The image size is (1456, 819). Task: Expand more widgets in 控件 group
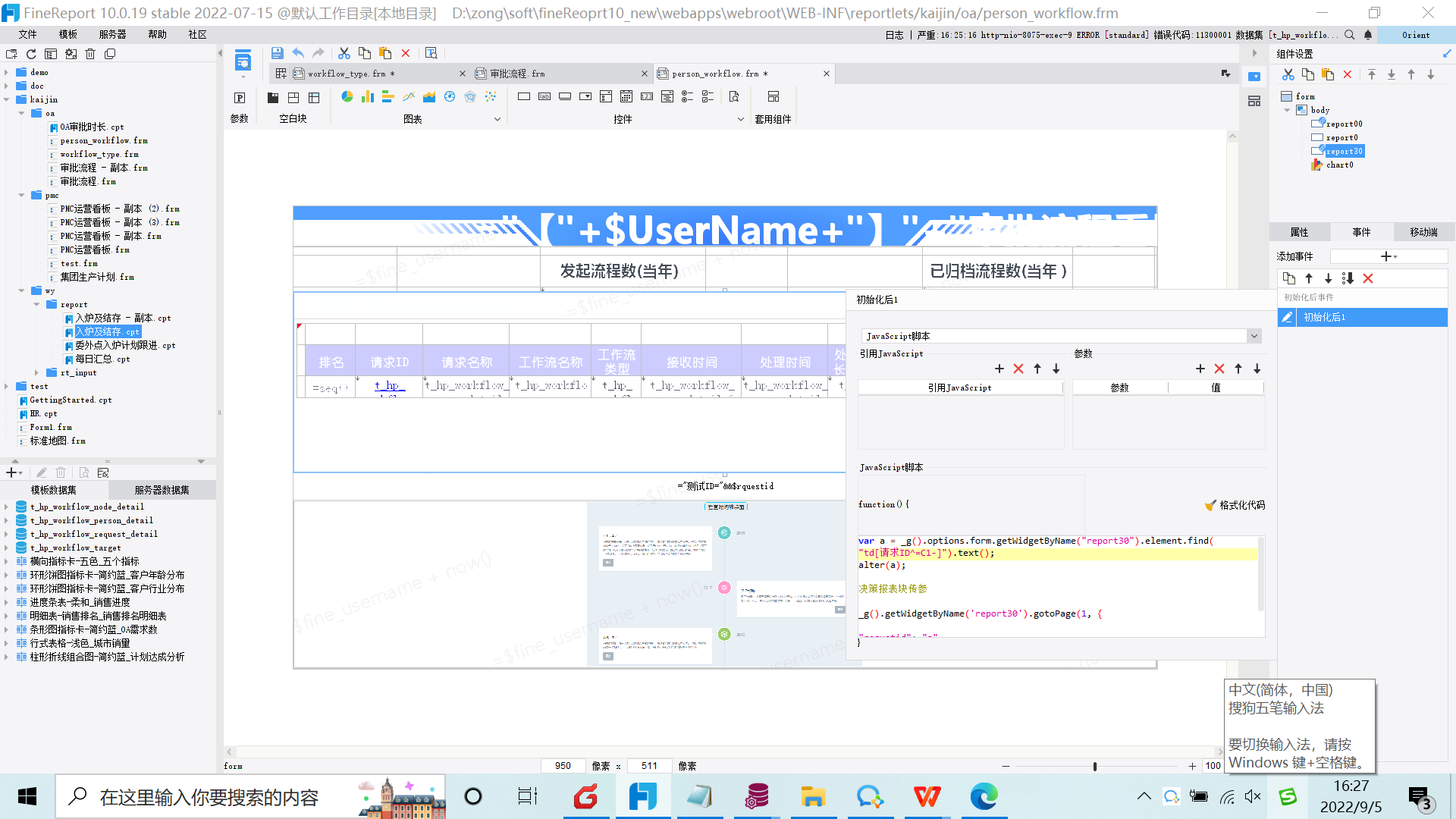(741, 119)
